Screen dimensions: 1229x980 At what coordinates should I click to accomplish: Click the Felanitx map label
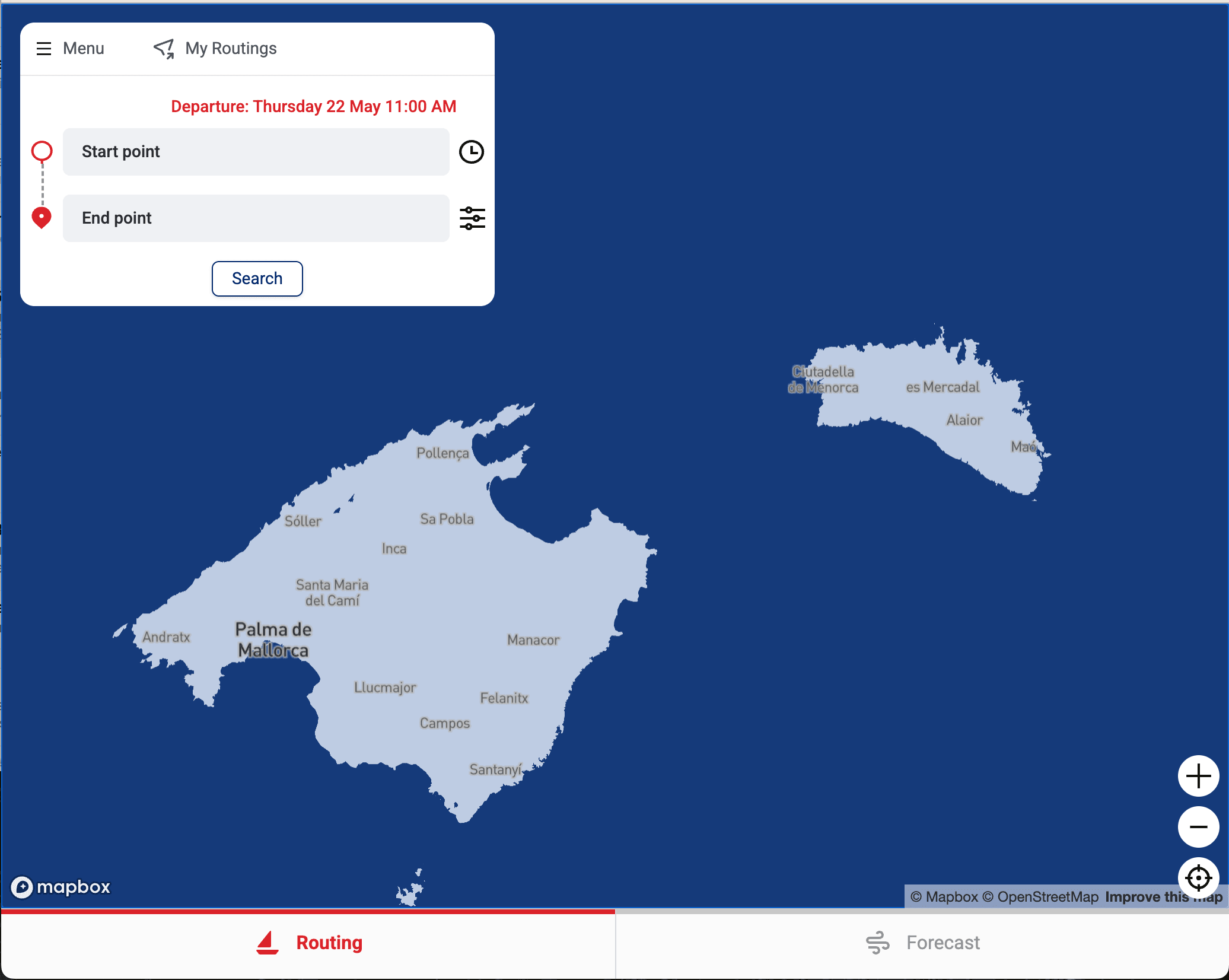pos(504,698)
